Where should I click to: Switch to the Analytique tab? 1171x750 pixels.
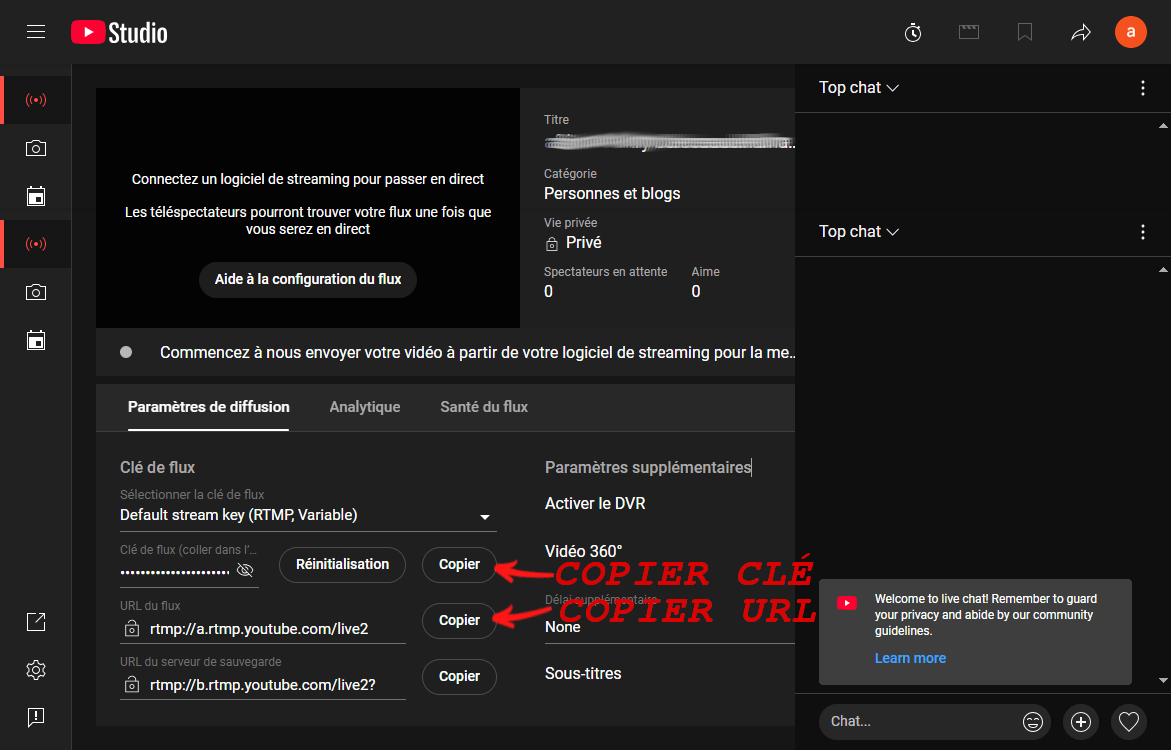click(x=365, y=407)
